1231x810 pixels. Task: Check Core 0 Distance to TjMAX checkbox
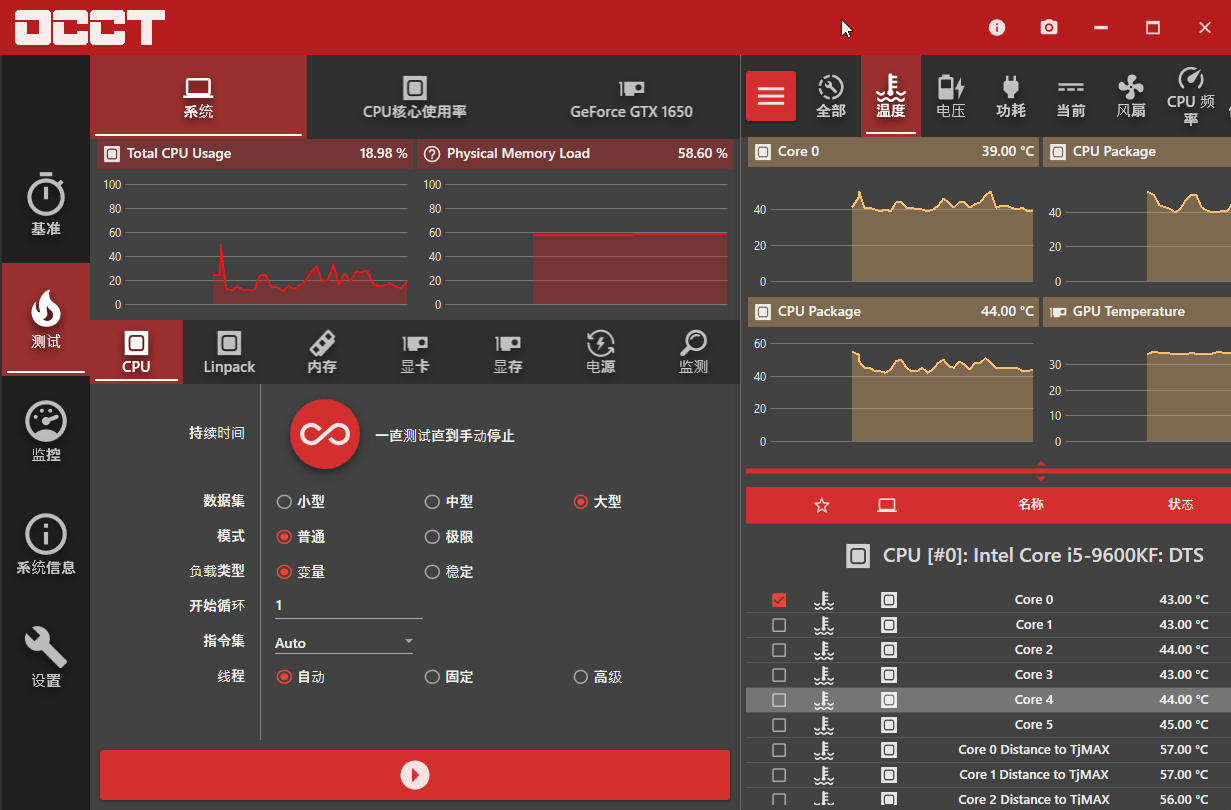coord(779,750)
